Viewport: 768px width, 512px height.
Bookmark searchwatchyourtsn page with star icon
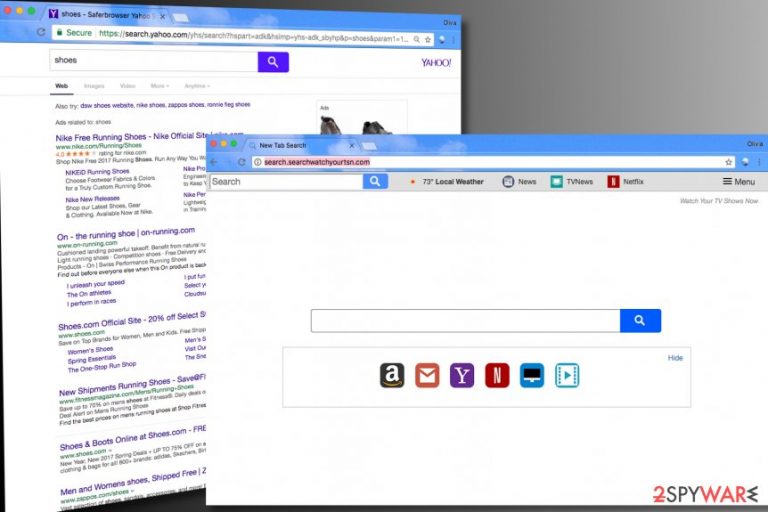[728, 162]
